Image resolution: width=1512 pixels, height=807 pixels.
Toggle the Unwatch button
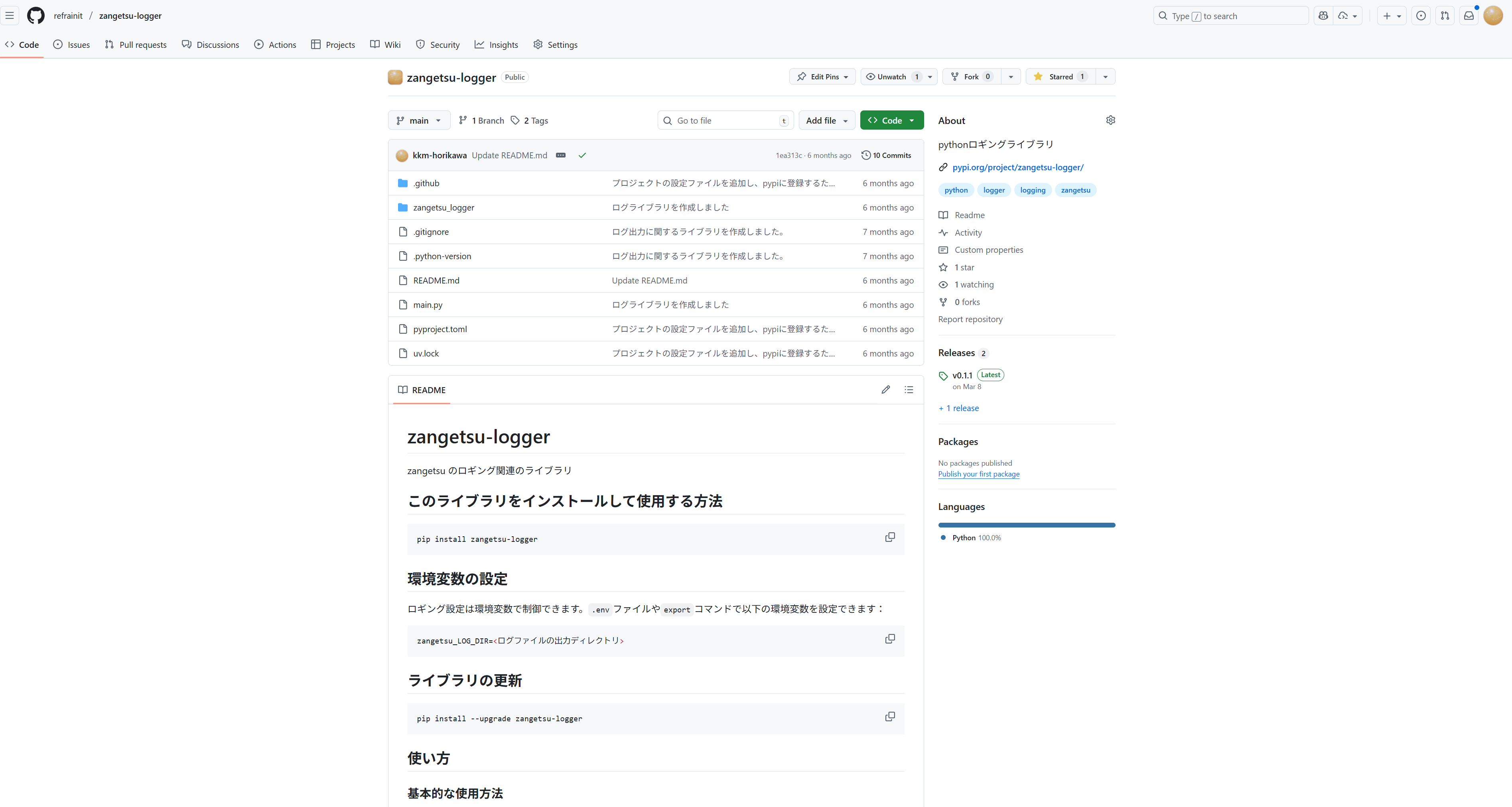[x=891, y=77]
